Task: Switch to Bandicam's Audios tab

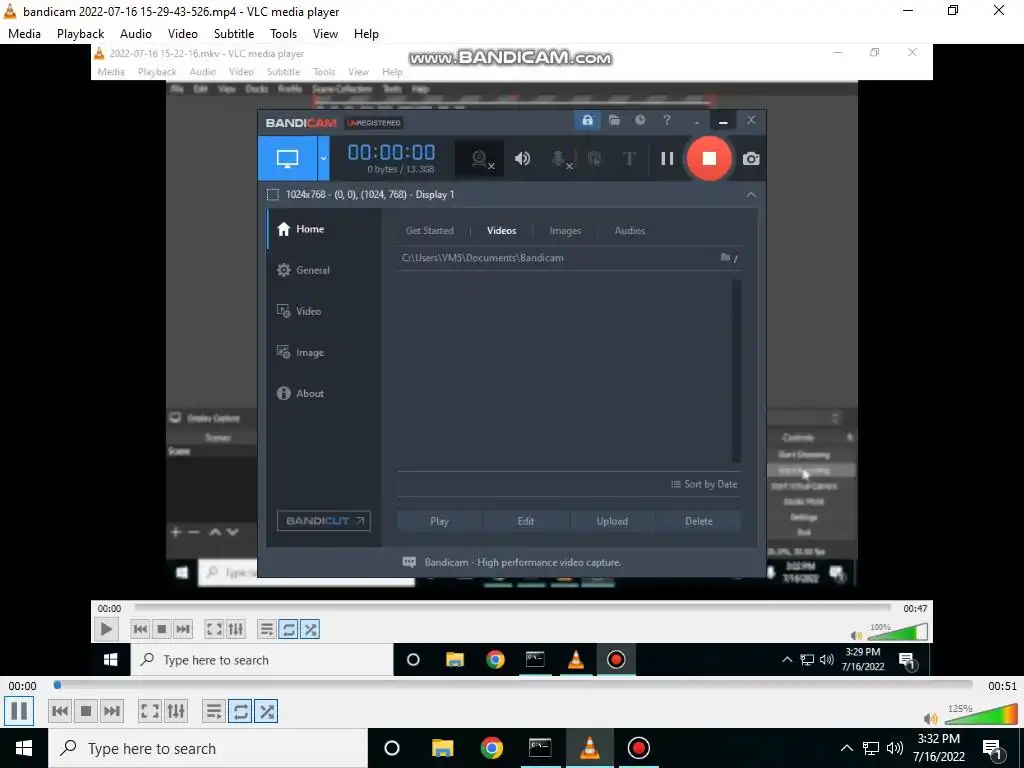Action: point(630,231)
